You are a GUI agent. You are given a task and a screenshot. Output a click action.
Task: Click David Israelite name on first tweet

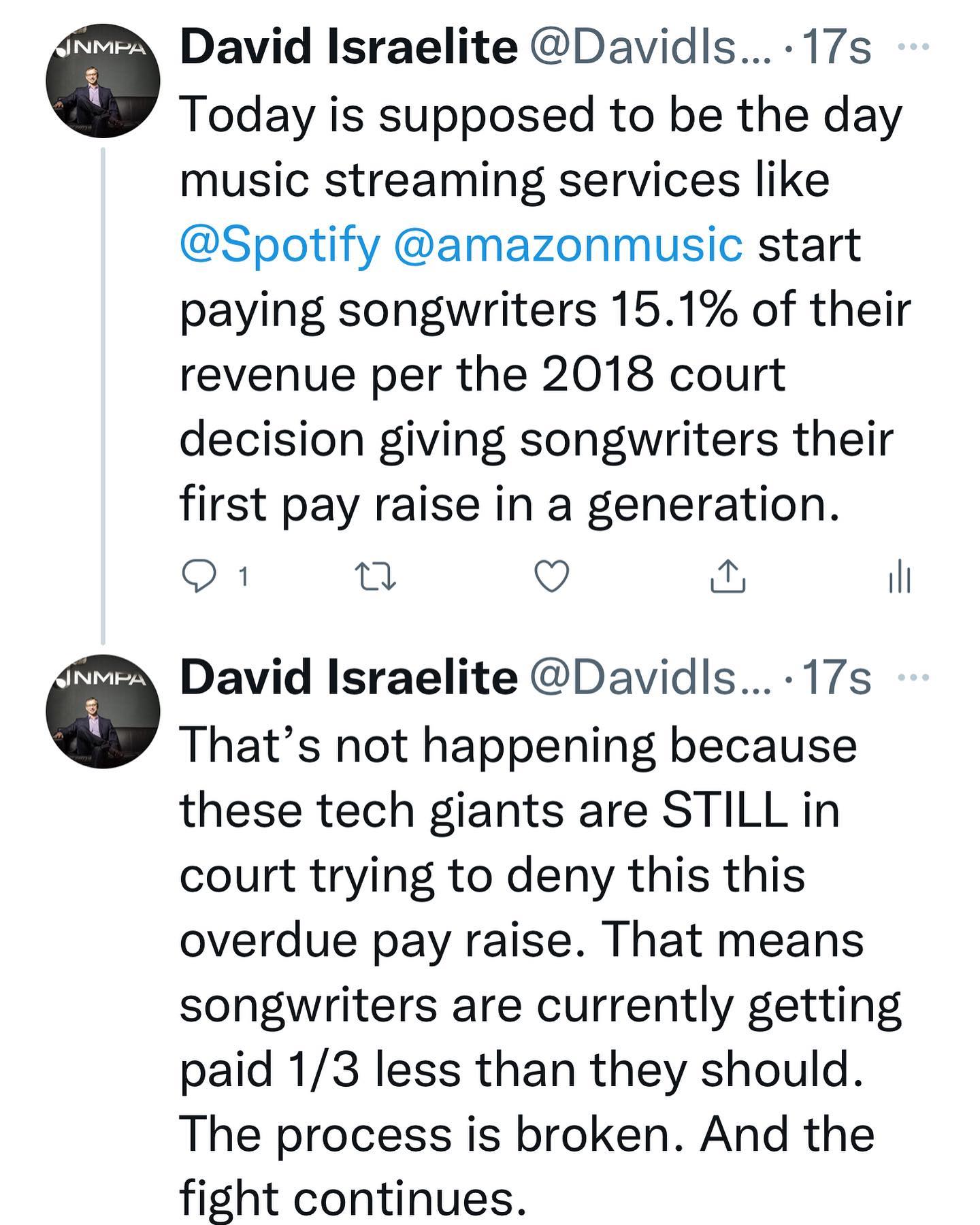[x=348, y=49]
